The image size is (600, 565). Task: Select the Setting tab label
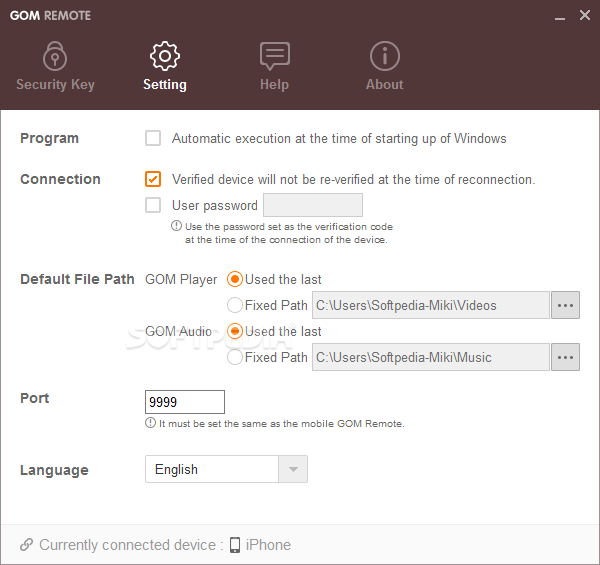[165, 85]
